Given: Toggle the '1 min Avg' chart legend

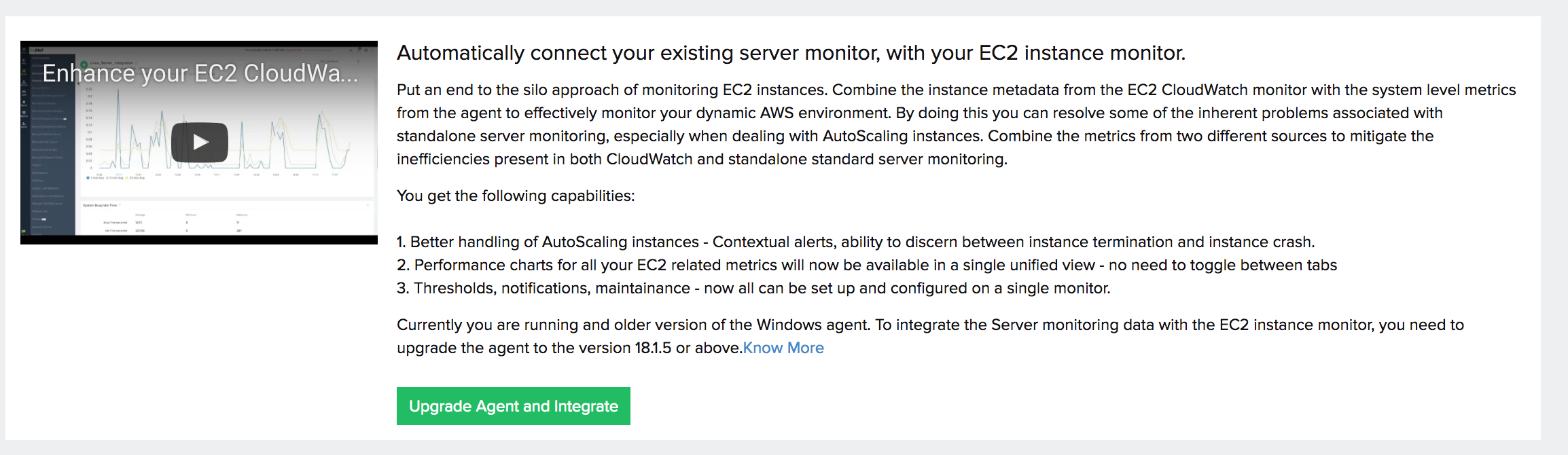Looking at the screenshot, I should tap(96, 178).
